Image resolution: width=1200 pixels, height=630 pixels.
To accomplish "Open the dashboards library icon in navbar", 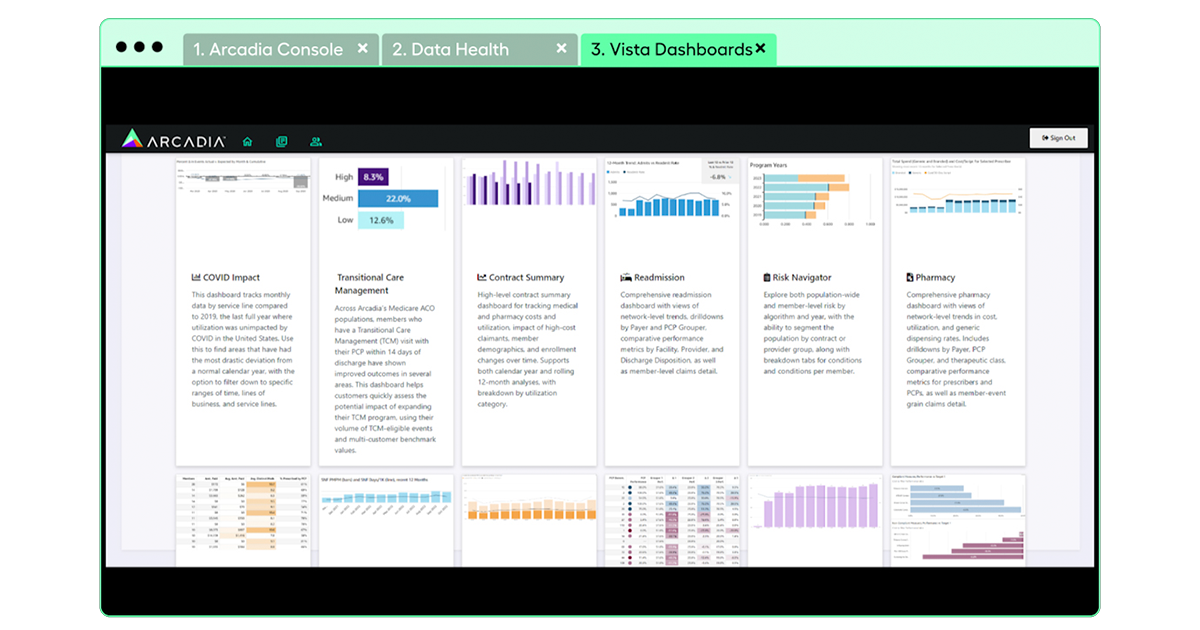I will pyautogui.click(x=282, y=142).
